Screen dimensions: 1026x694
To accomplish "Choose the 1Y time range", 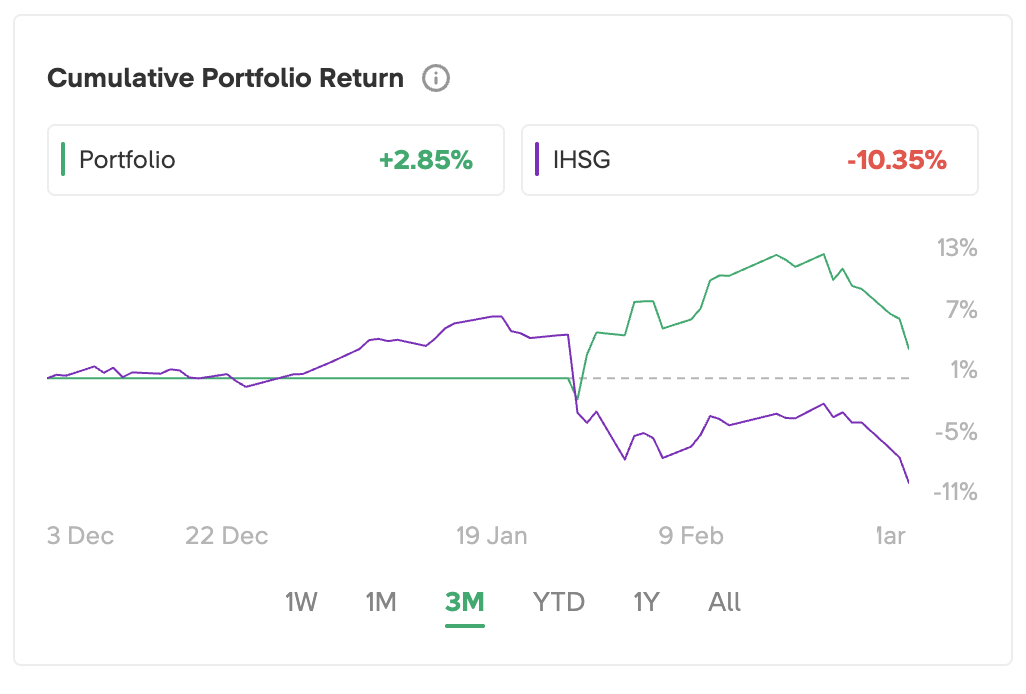I will pyautogui.click(x=646, y=602).
